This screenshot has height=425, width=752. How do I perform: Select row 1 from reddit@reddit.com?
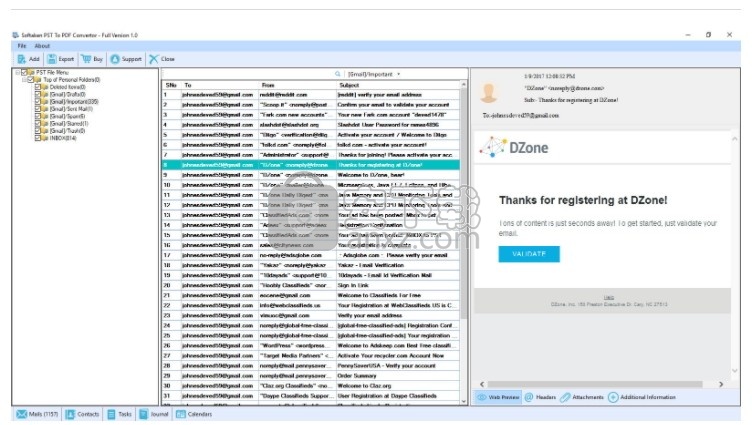(x=311, y=95)
